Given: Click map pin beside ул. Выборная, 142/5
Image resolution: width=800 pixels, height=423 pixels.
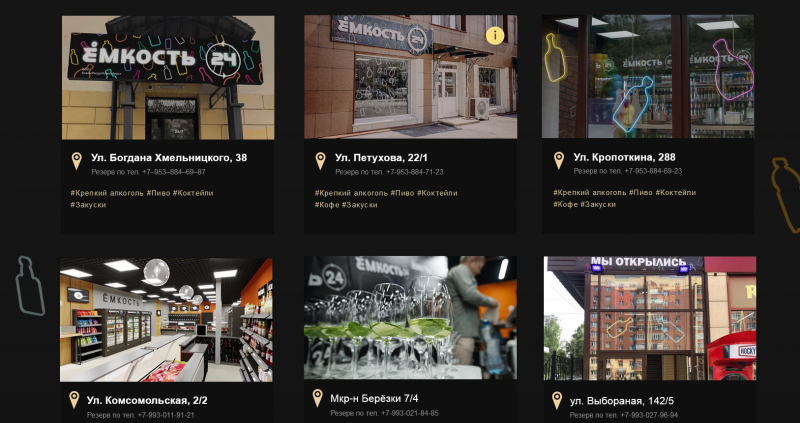Looking at the screenshot, I should pos(557,401).
